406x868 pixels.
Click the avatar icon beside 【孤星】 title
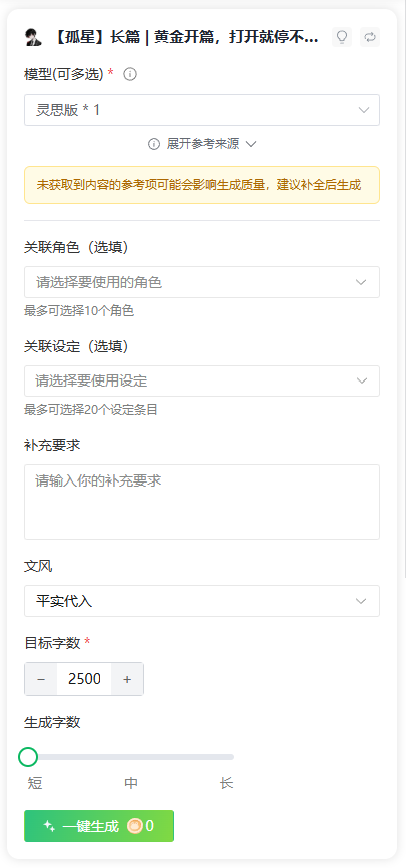point(33,37)
